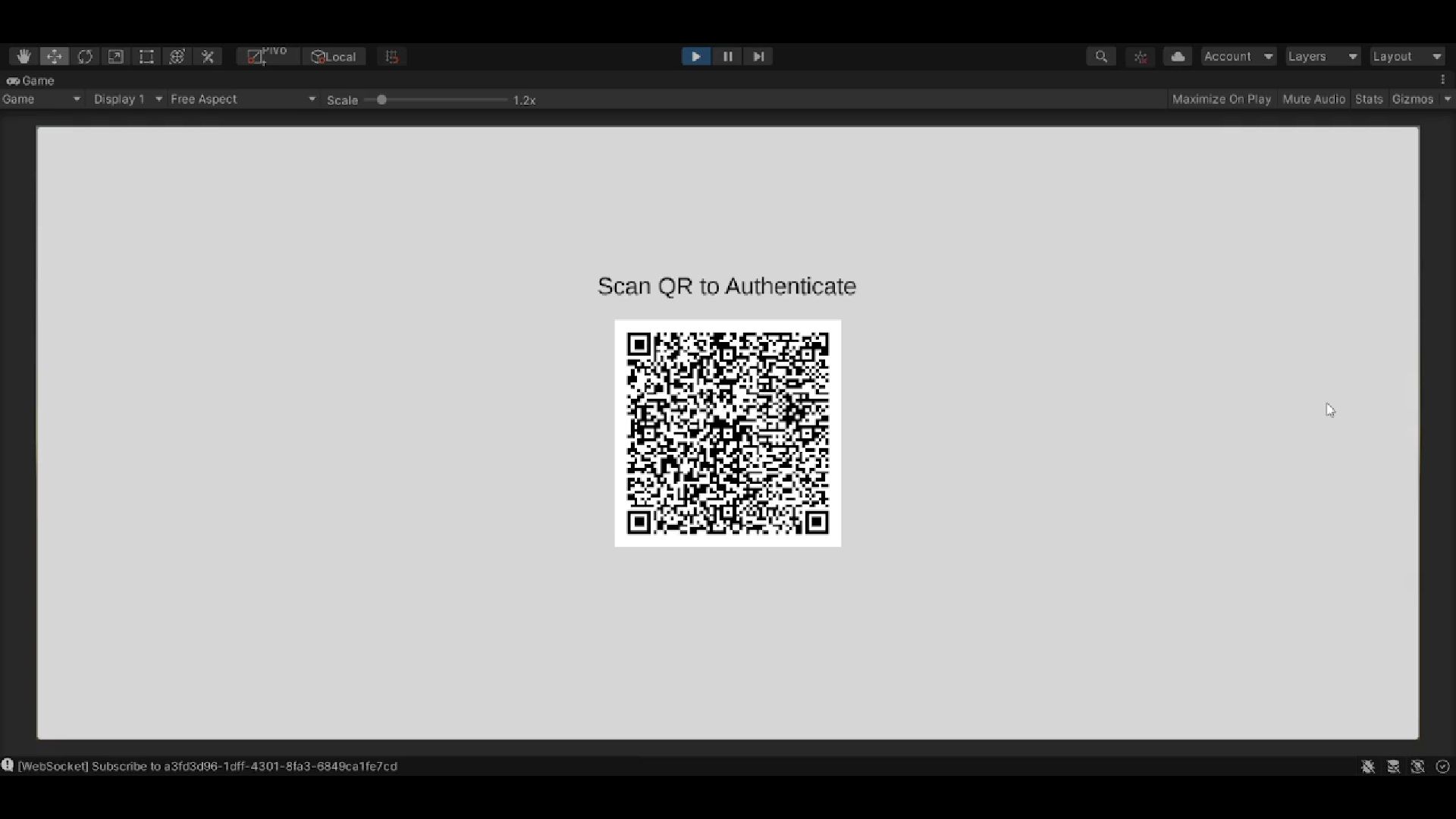Select the Rotate tool
The image size is (1456, 819).
(x=85, y=57)
